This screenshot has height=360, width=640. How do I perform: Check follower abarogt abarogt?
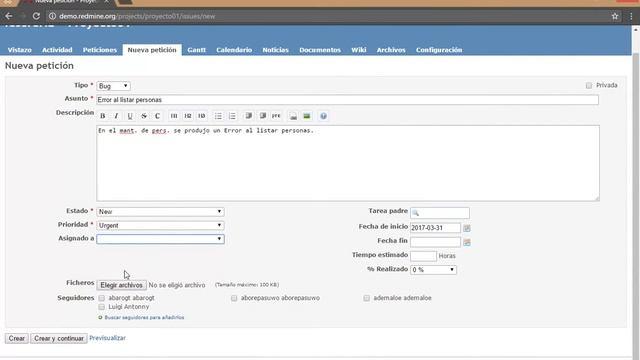coord(102,298)
